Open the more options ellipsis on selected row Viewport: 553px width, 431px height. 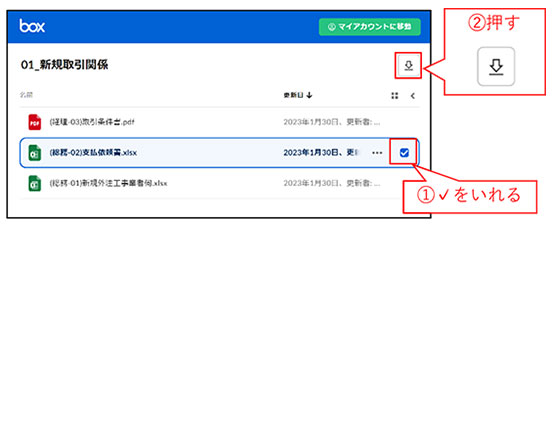click(x=377, y=153)
